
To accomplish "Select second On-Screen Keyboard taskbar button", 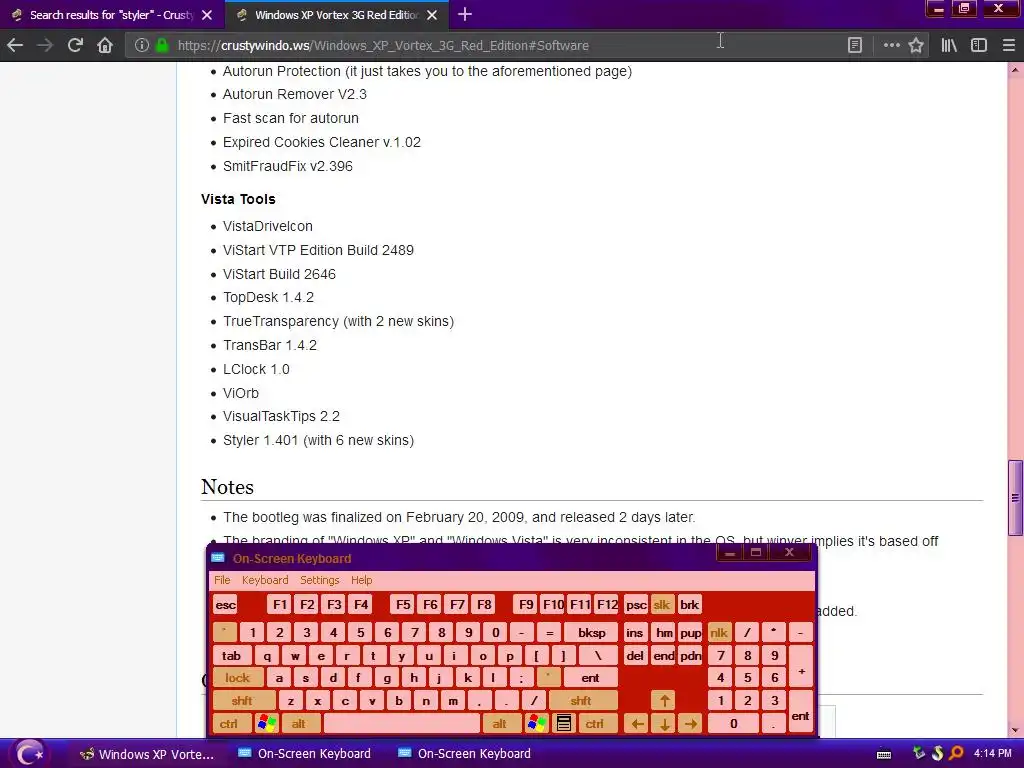I will click(465, 754).
